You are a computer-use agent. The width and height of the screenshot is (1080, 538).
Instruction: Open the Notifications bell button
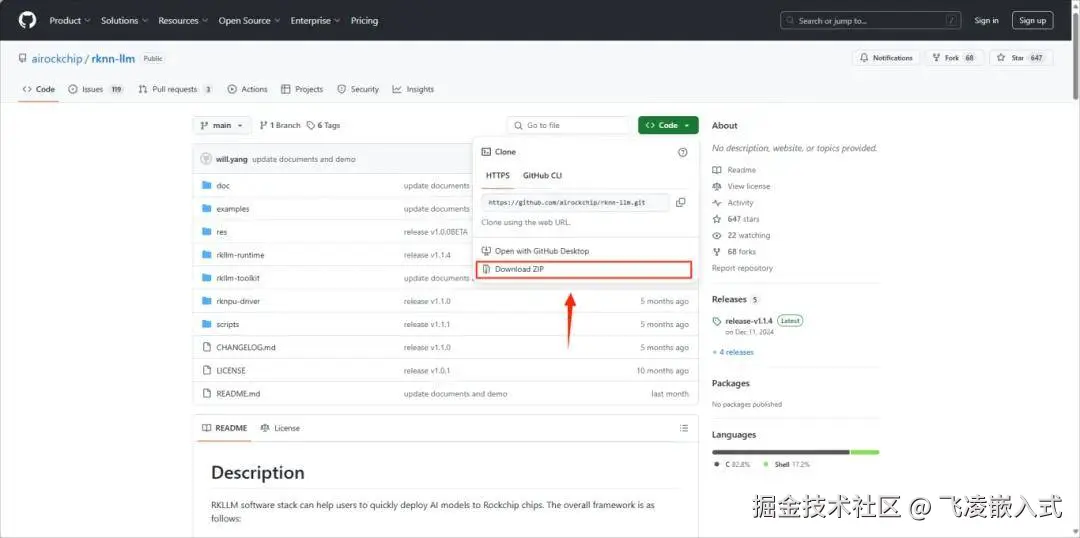click(x=886, y=58)
